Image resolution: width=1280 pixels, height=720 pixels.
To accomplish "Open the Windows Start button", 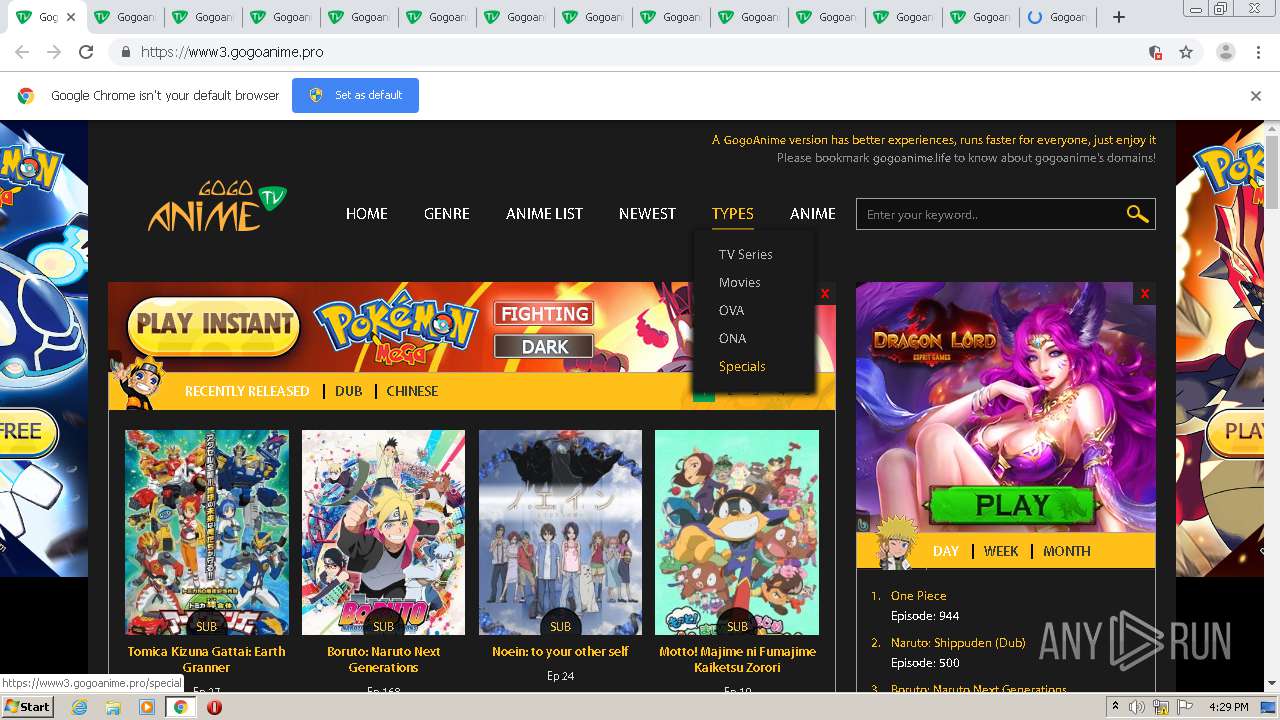I will tap(27, 707).
